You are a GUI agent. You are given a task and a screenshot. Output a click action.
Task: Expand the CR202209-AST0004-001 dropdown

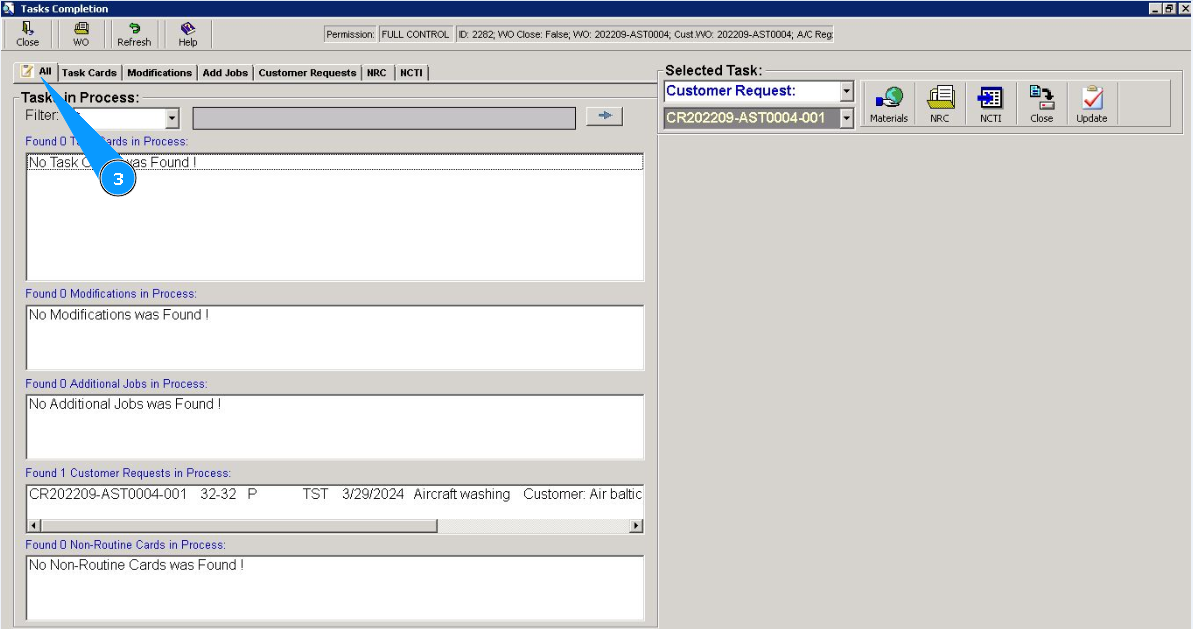tap(847, 118)
